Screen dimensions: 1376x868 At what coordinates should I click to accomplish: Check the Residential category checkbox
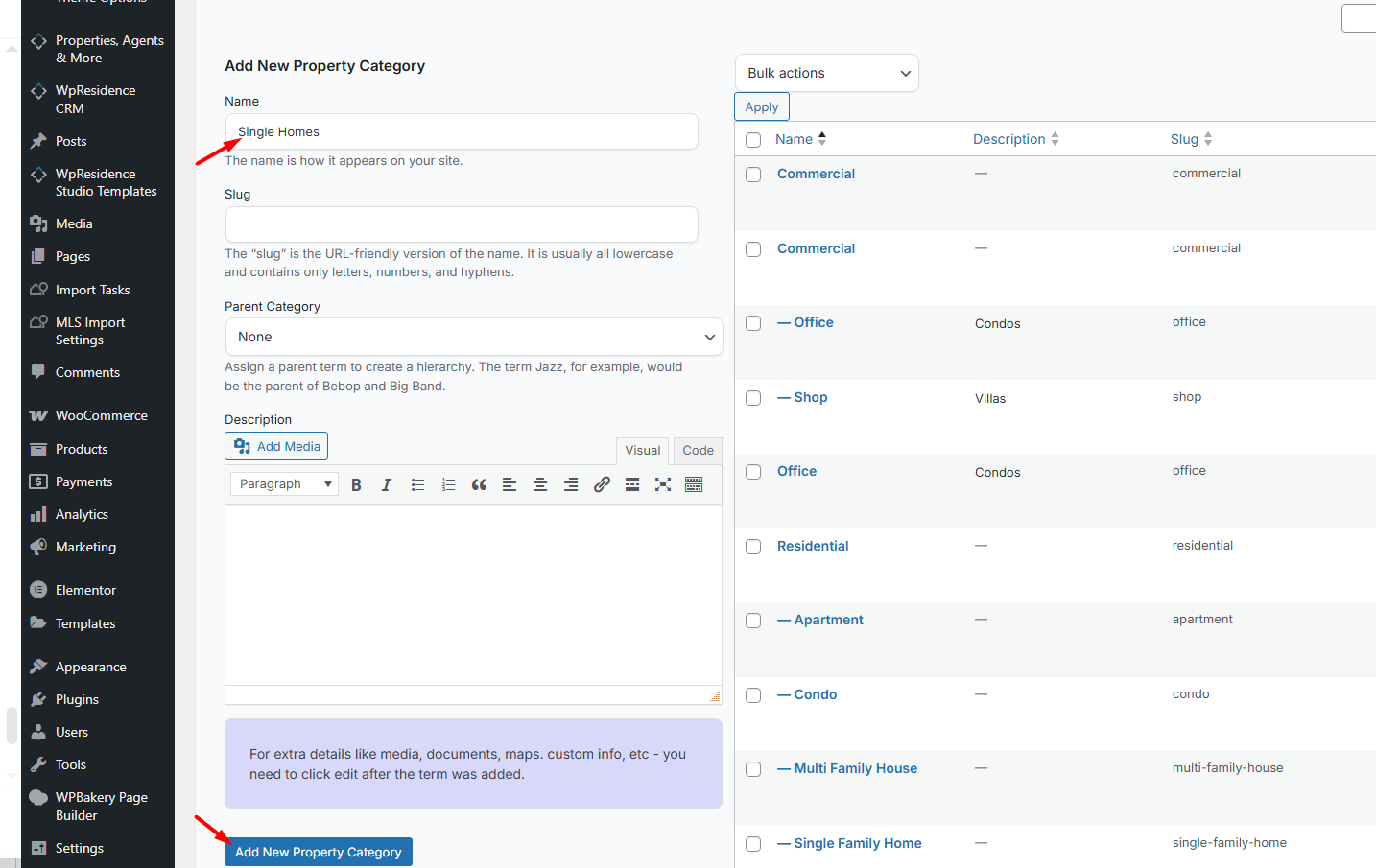(x=753, y=547)
